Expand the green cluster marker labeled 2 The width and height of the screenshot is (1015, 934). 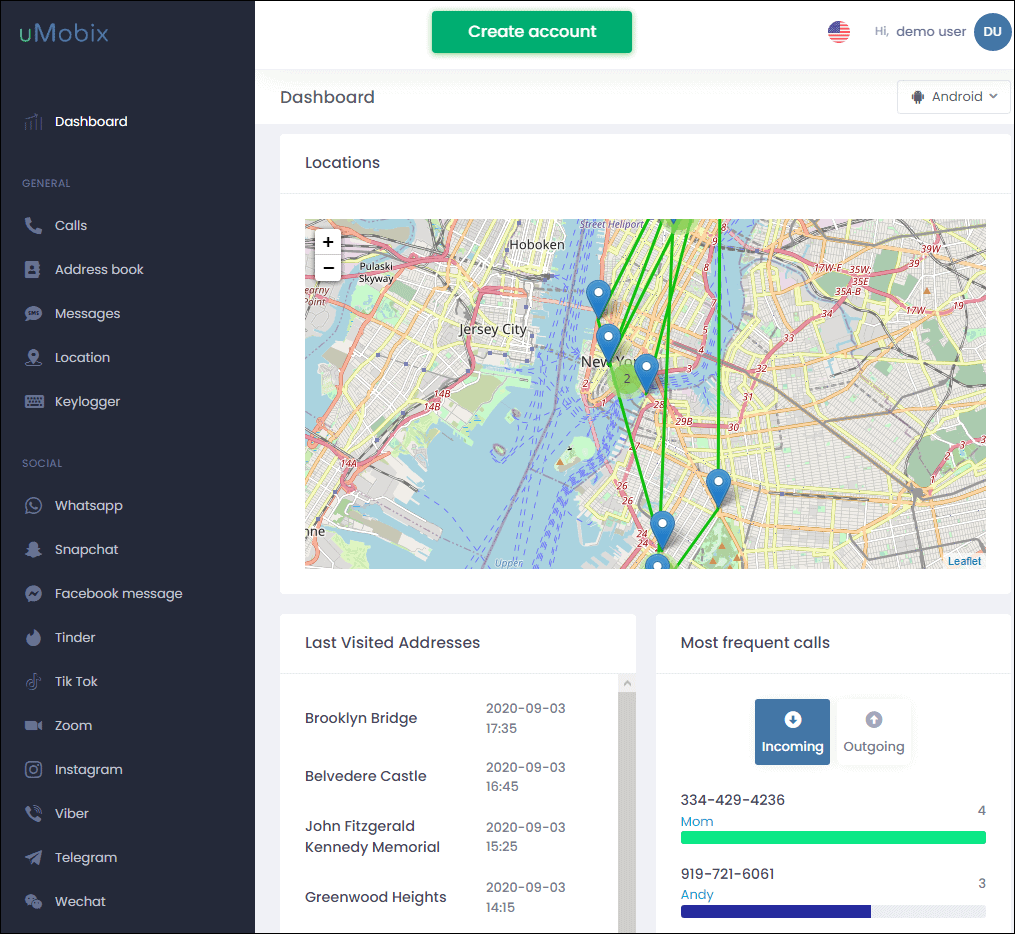pyautogui.click(x=627, y=379)
